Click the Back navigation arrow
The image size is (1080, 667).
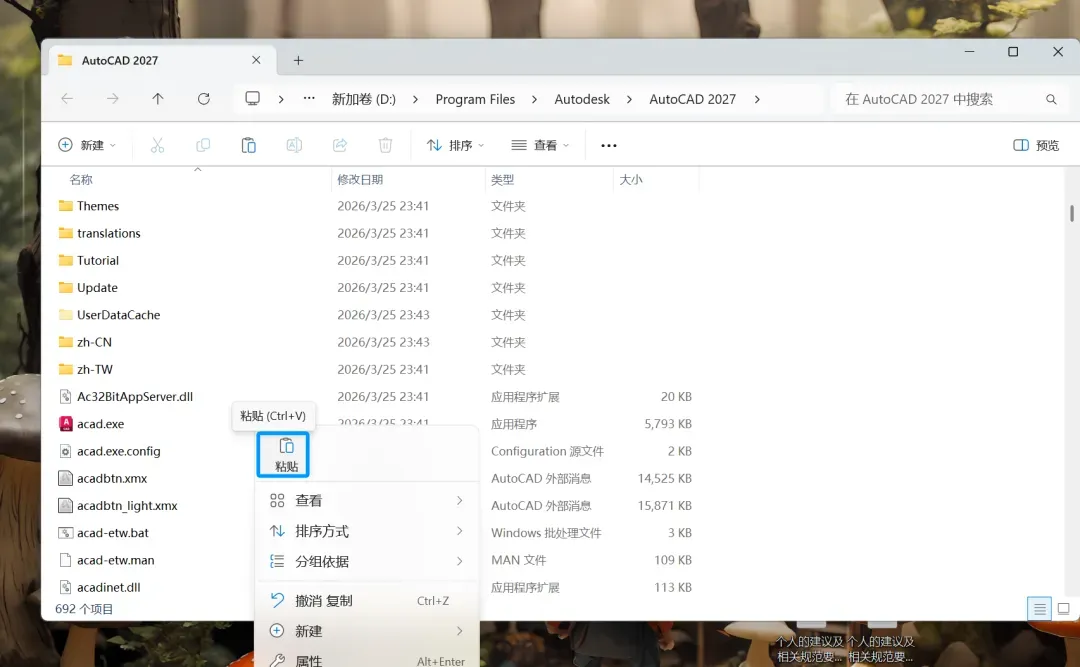(x=67, y=99)
